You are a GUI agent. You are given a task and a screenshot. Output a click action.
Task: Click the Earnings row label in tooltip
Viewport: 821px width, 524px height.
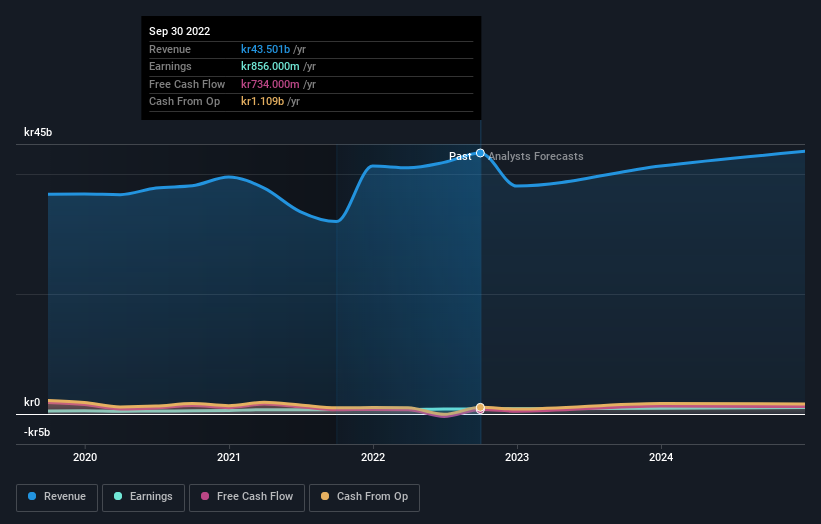(x=170, y=66)
